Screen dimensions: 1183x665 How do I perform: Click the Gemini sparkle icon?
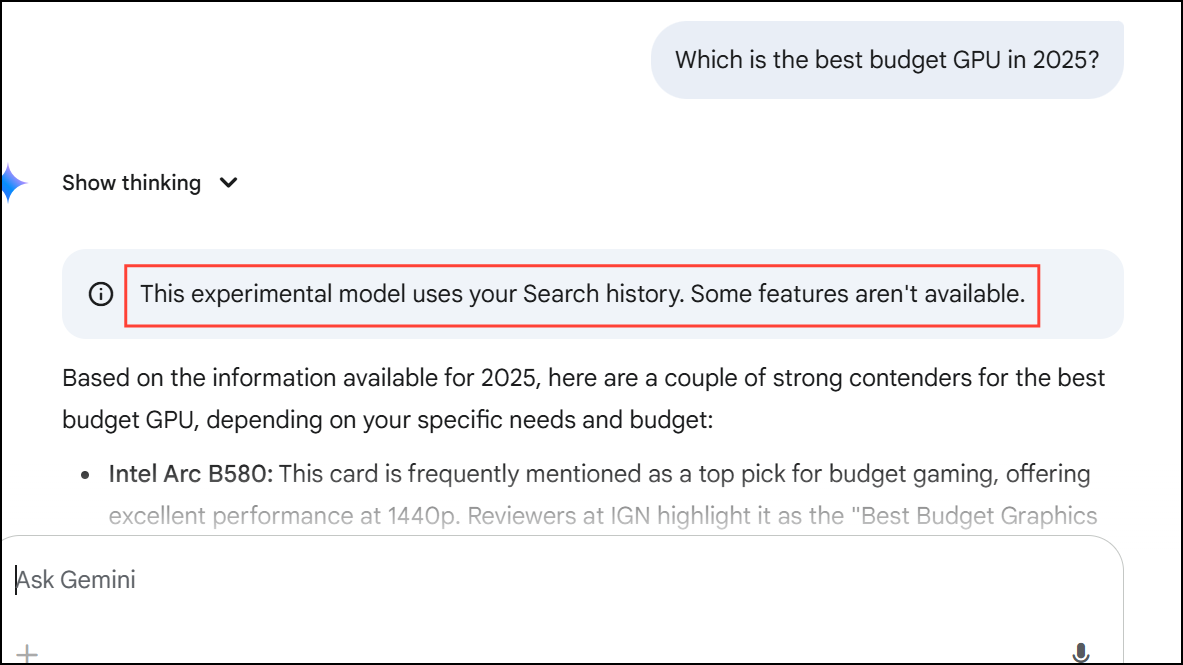(14, 183)
